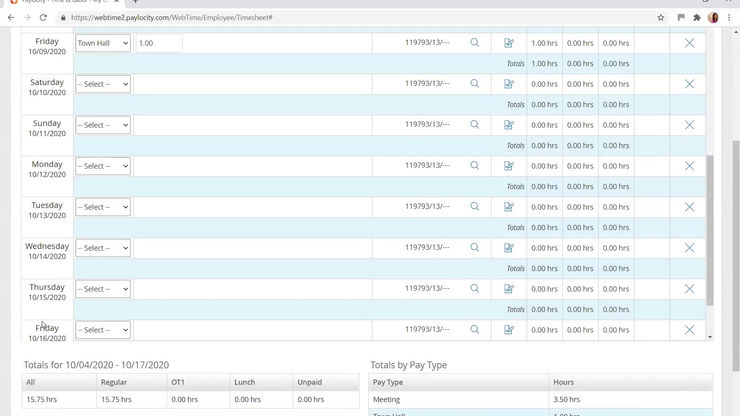Open Thursday 10/15 pay type dropdown
Viewport: 740px width, 416px height.
tap(103, 289)
